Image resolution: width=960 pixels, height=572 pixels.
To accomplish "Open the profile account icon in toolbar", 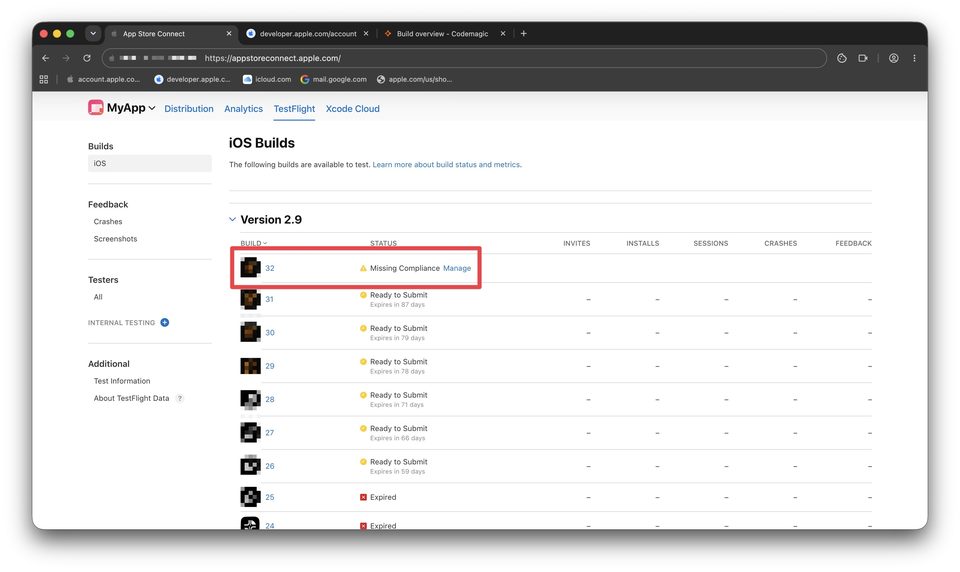I will click(894, 58).
